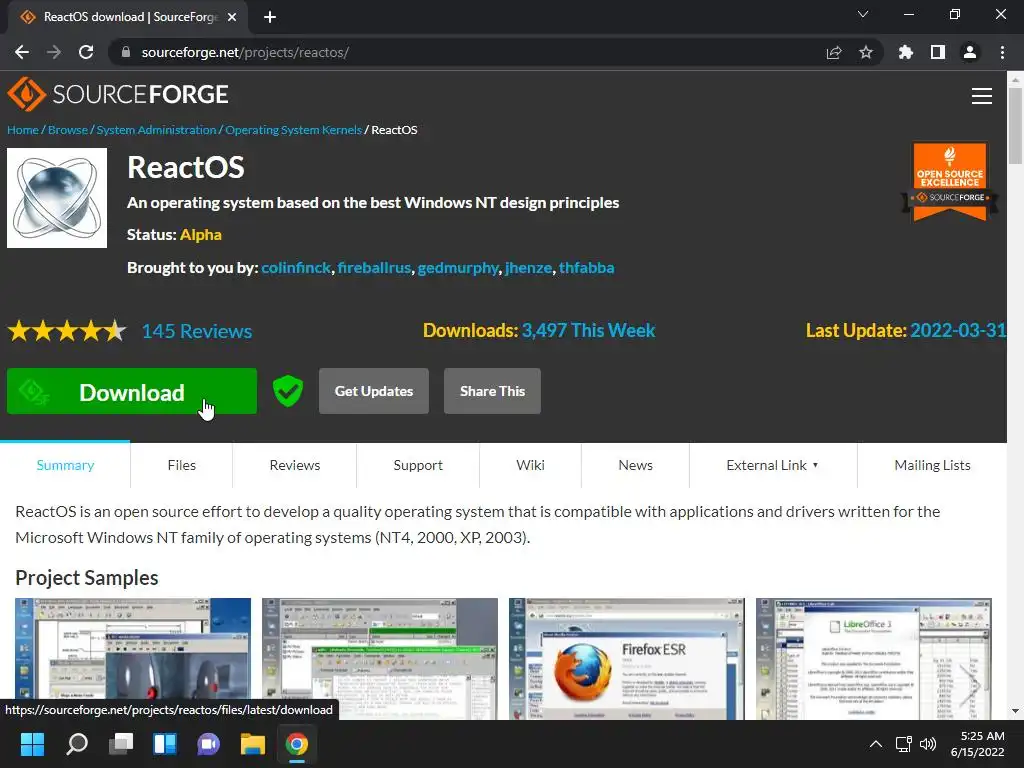Click the scrollbar down arrow

coord(1015,711)
